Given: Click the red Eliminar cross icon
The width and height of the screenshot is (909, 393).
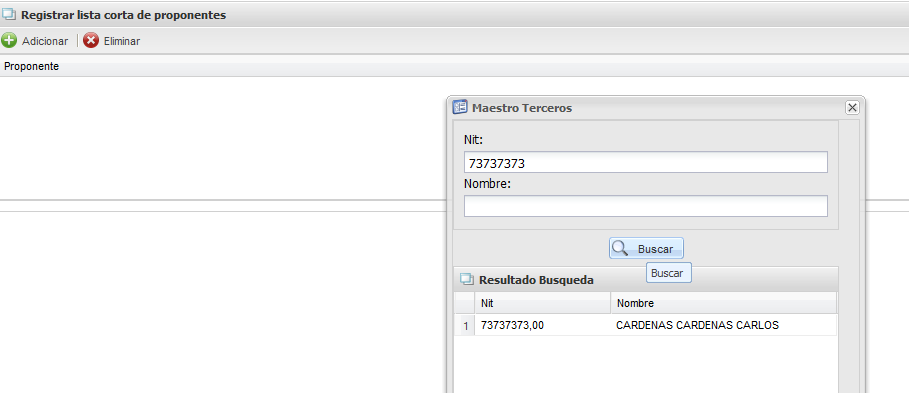Looking at the screenshot, I should 91,41.
